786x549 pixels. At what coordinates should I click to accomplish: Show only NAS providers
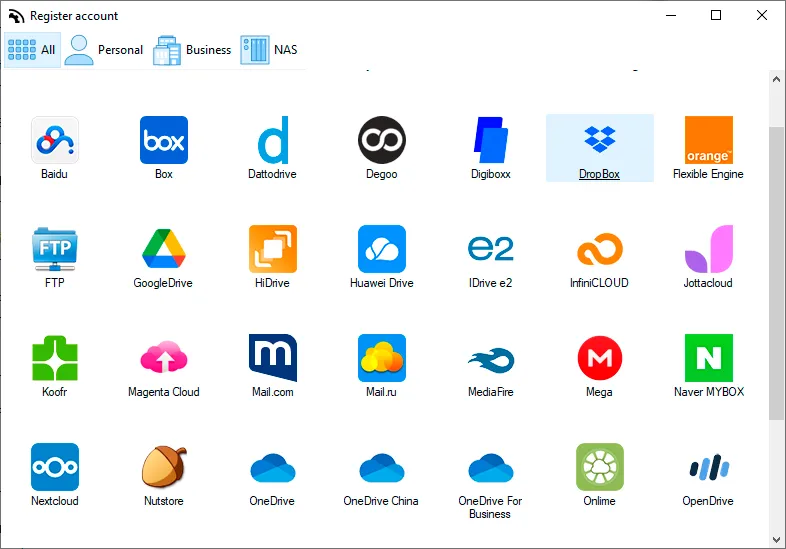(269, 50)
